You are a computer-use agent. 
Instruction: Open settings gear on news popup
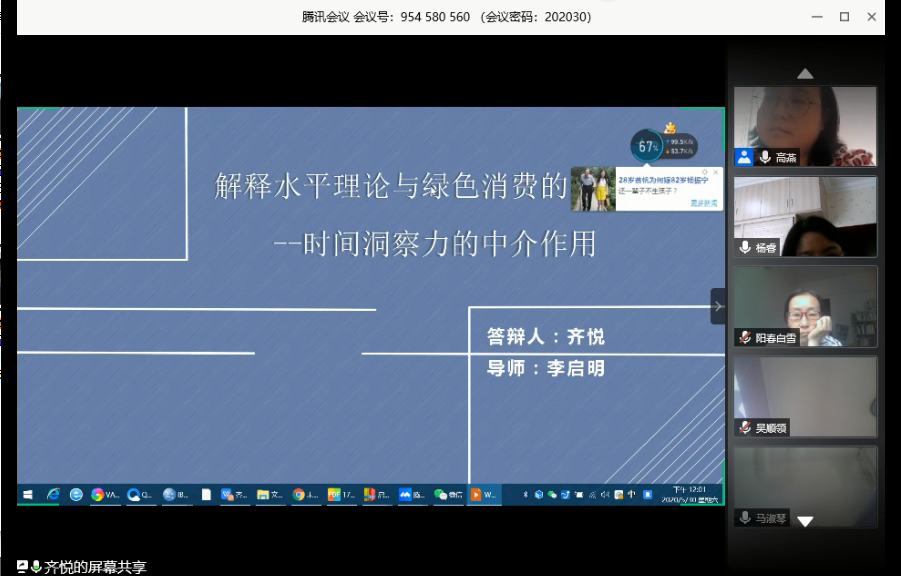point(705,172)
